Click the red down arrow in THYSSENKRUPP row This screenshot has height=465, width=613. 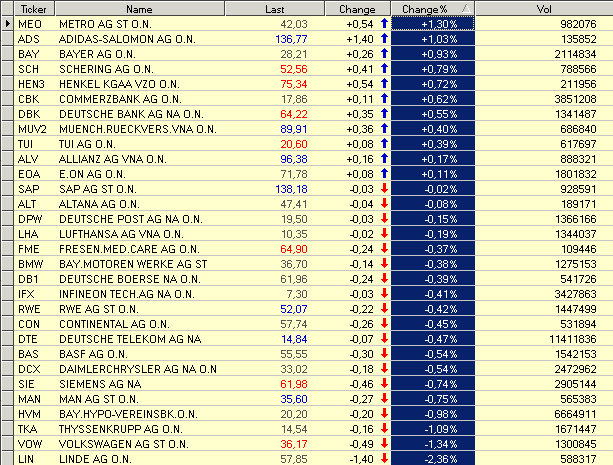384,428
